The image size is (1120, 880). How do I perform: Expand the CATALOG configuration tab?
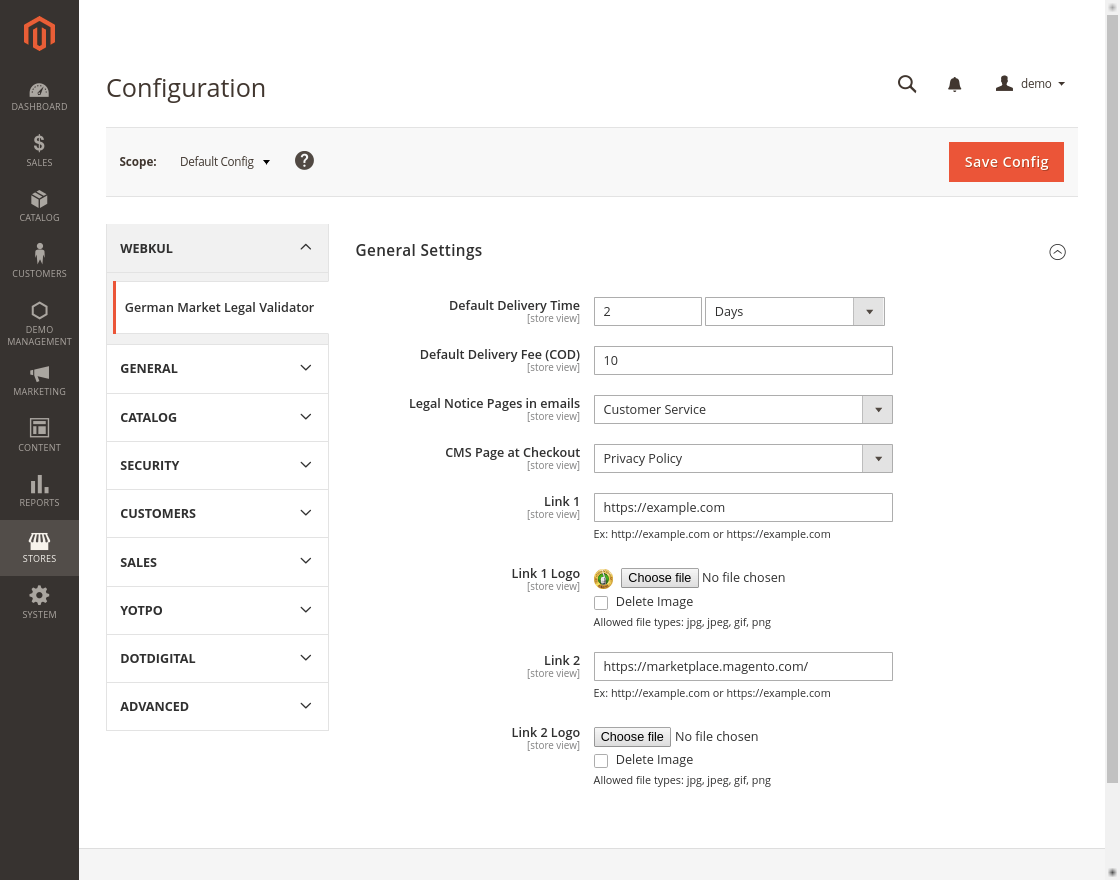pyautogui.click(x=217, y=417)
